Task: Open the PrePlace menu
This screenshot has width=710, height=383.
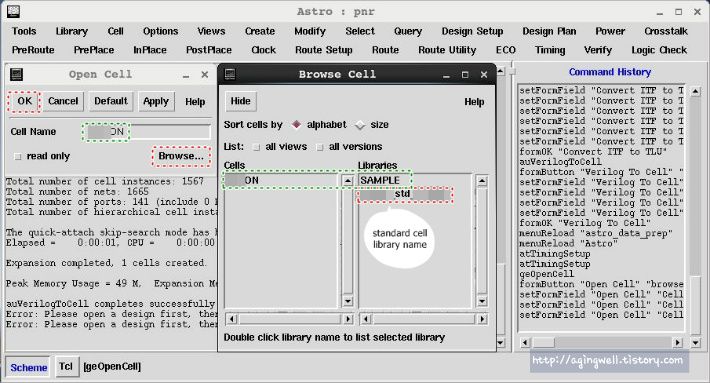Action: [94, 50]
